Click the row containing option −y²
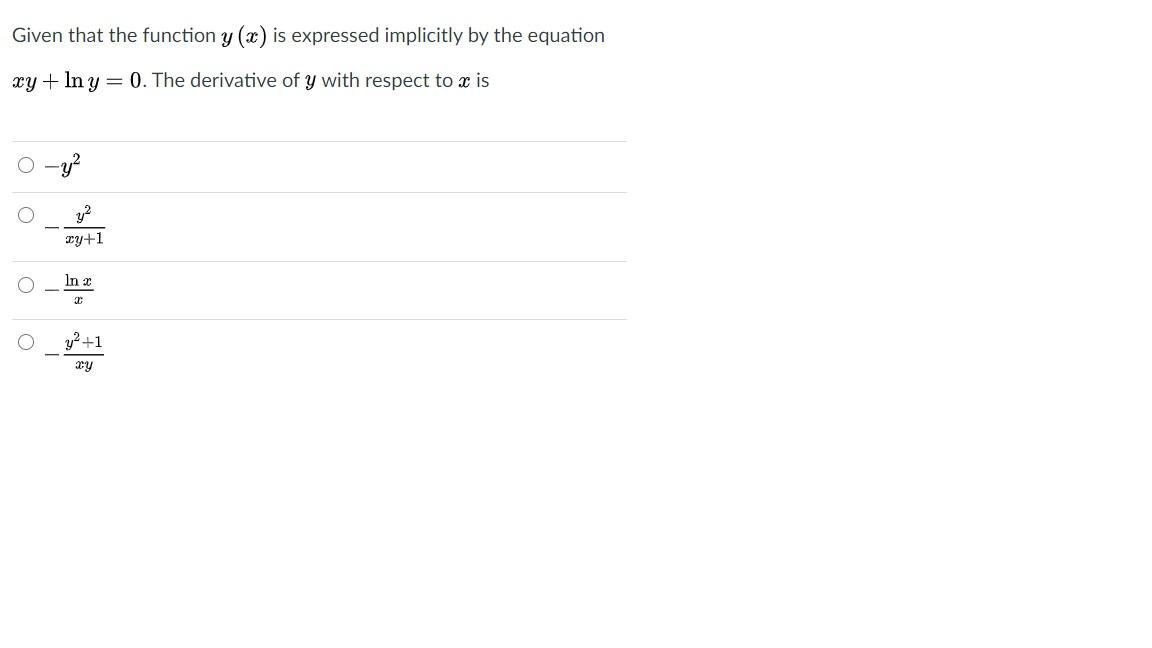The image size is (1152, 648). coord(300,165)
